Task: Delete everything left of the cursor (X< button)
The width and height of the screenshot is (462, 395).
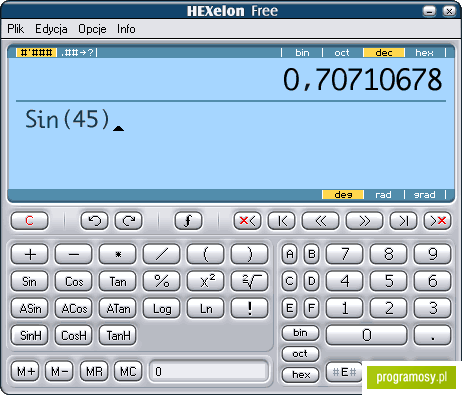Action: click(x=247, y=221)
